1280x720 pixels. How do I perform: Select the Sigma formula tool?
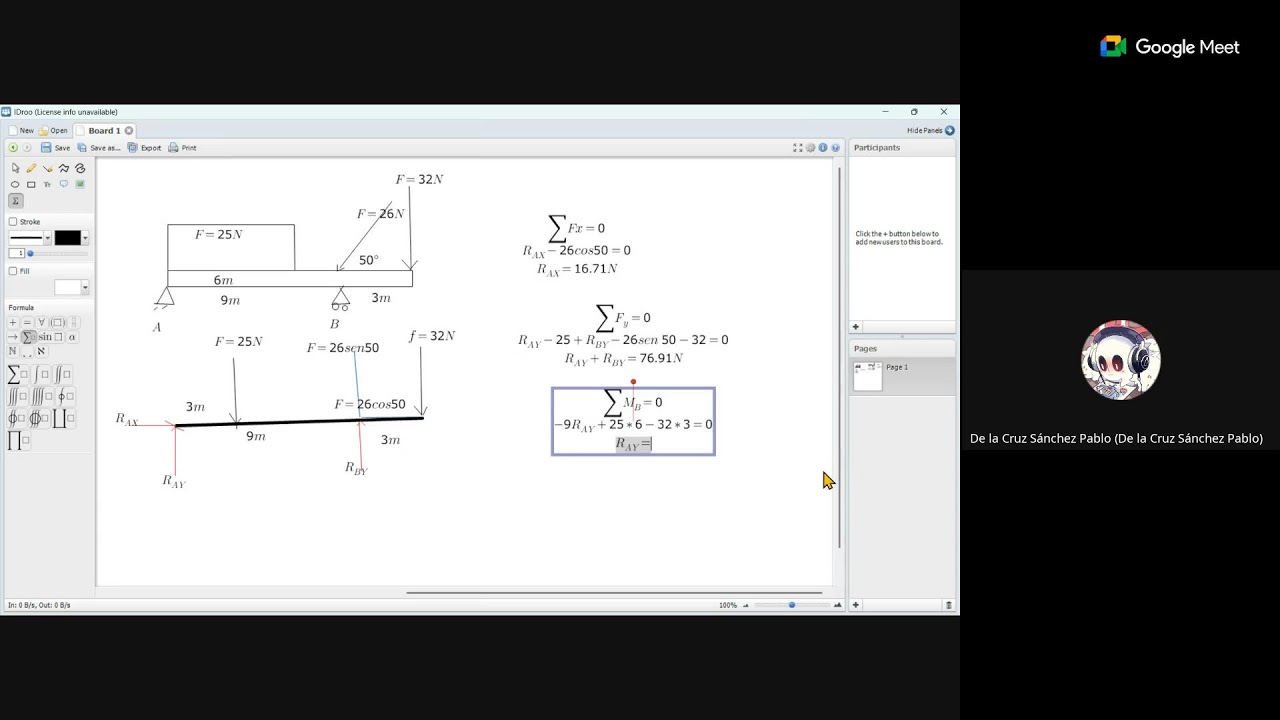click(x=15, y=201)
